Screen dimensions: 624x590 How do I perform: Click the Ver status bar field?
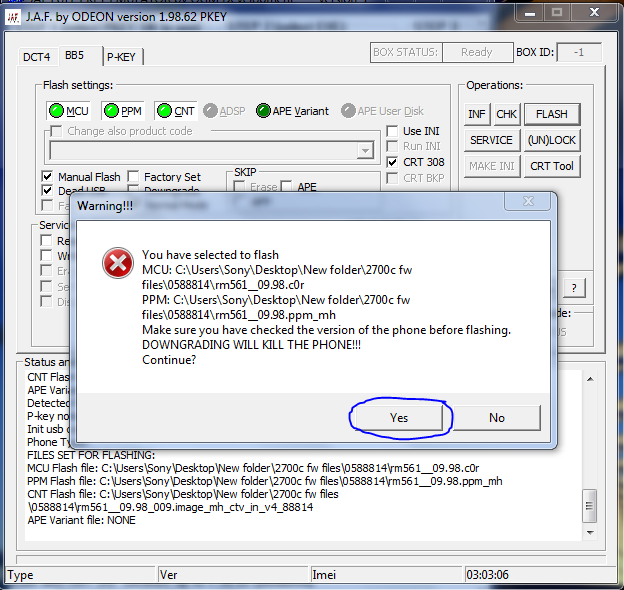click(x=233, y=574)
